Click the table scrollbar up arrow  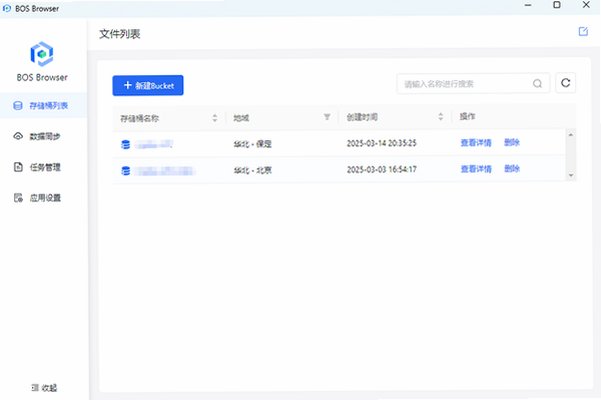pos(571,134)
